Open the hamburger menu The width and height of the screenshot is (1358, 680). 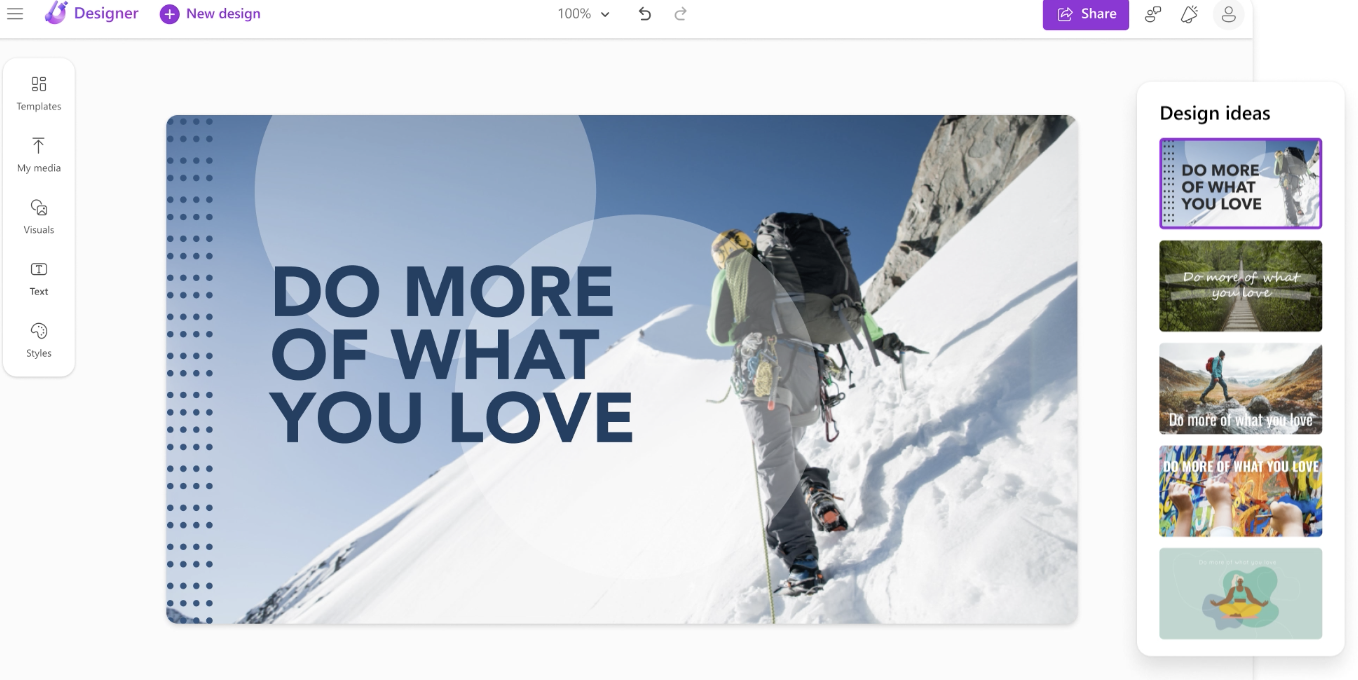point(15,14)
